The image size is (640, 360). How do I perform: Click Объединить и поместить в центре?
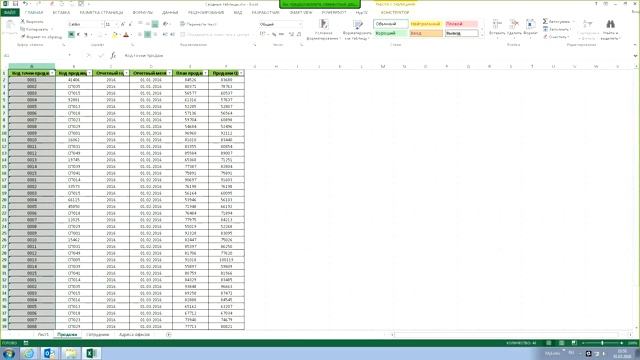click(214, 35)
